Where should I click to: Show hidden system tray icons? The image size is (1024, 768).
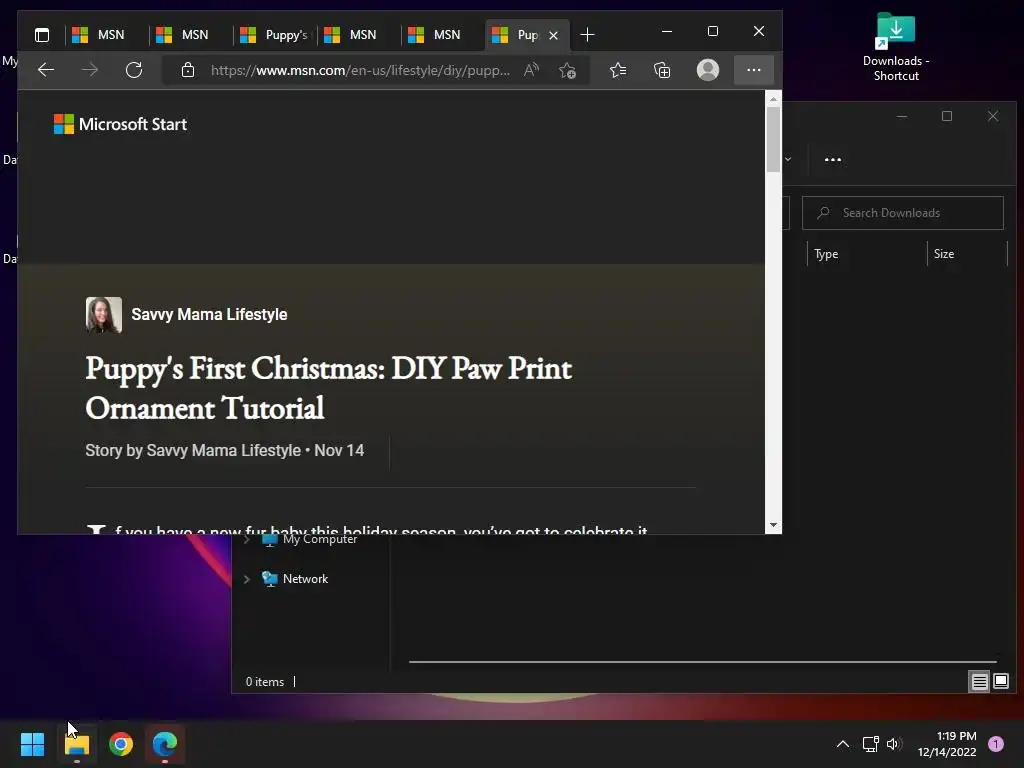point(842,744)
